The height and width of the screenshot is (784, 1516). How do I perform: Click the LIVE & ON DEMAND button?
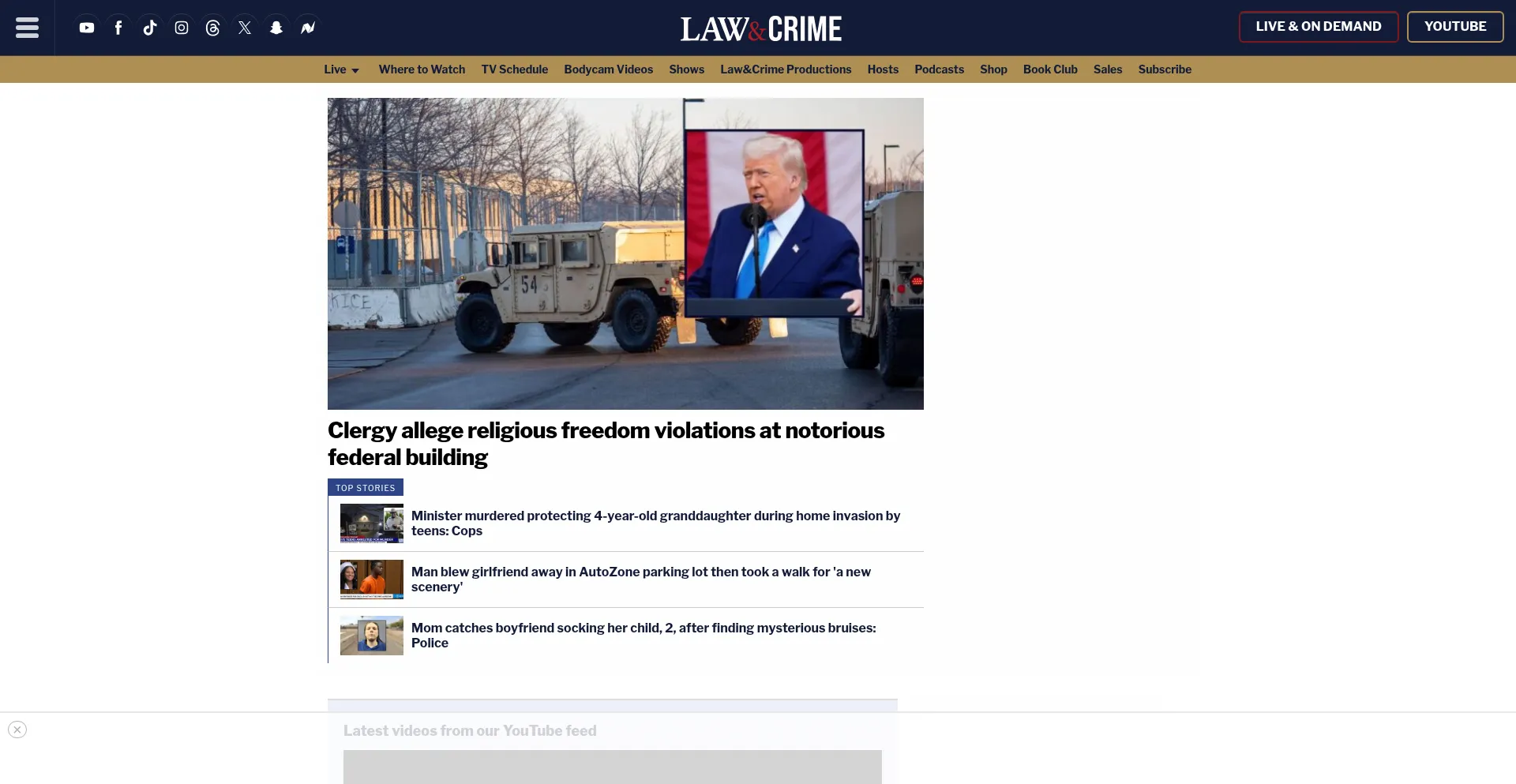point(1319,27)
